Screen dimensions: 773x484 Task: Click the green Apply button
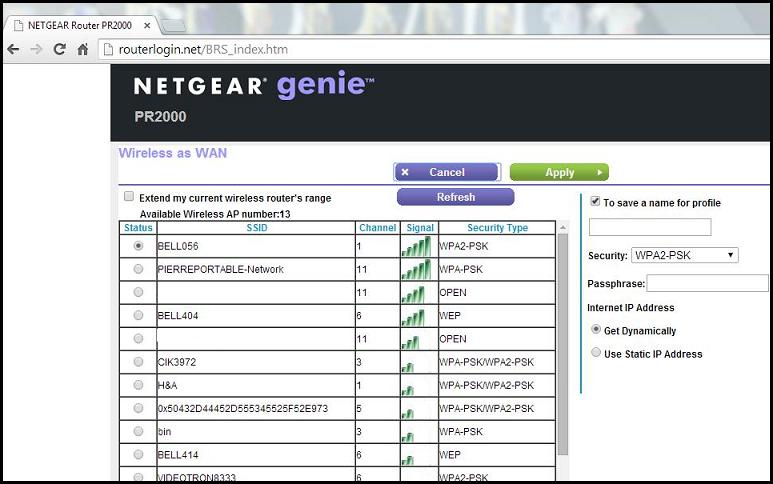(559, 172)
